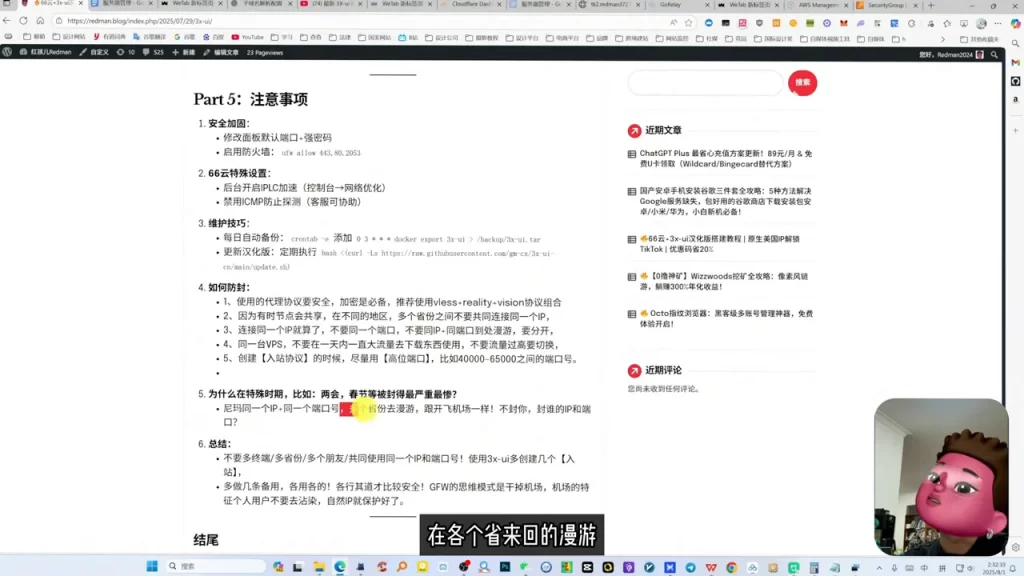The image size is (1024, 576).
Task: Focus the sidebar search input field
Action: (705, 83)
